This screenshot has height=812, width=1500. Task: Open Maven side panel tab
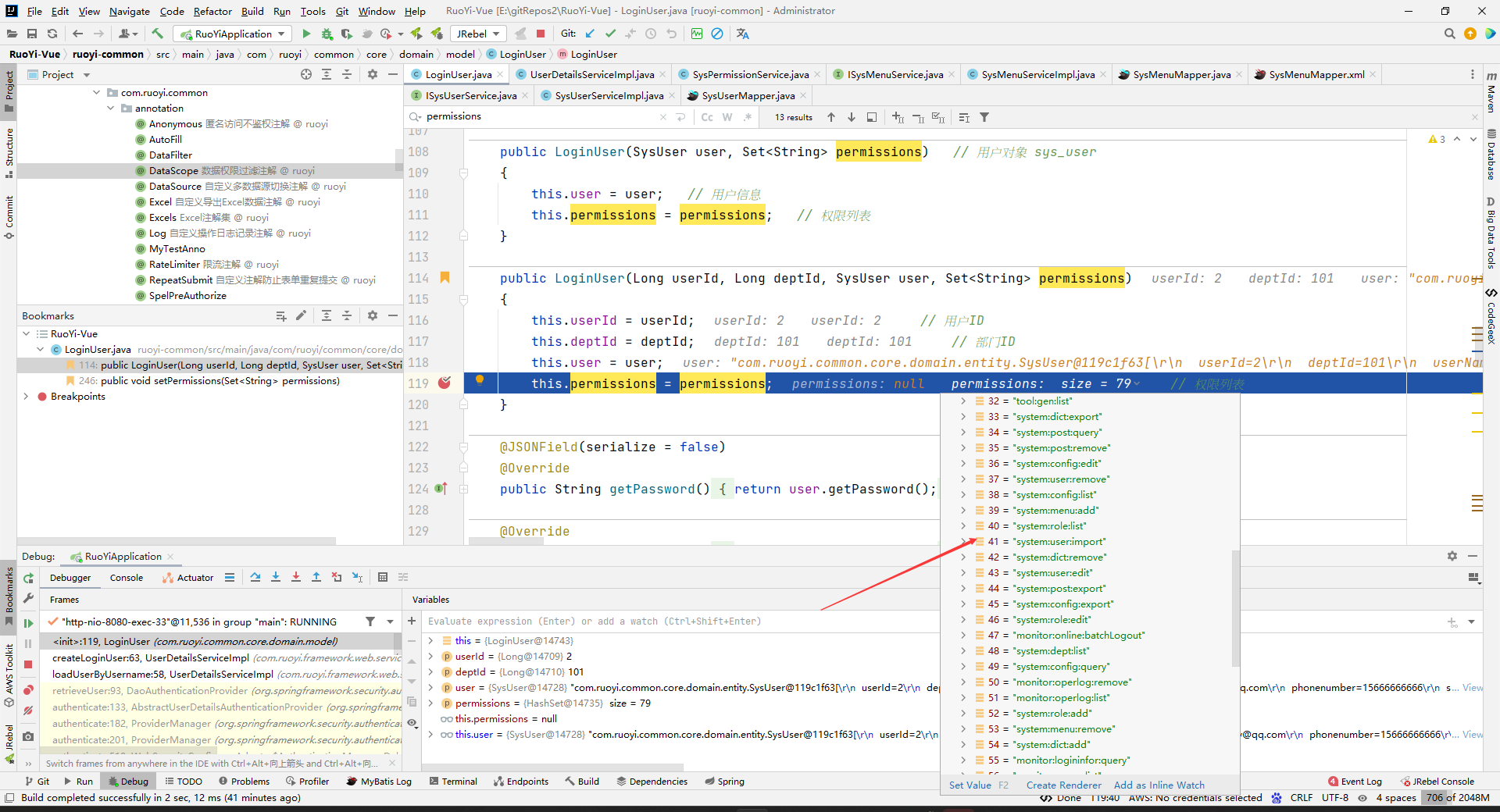pyautogui.click(x=1491, y=92)
